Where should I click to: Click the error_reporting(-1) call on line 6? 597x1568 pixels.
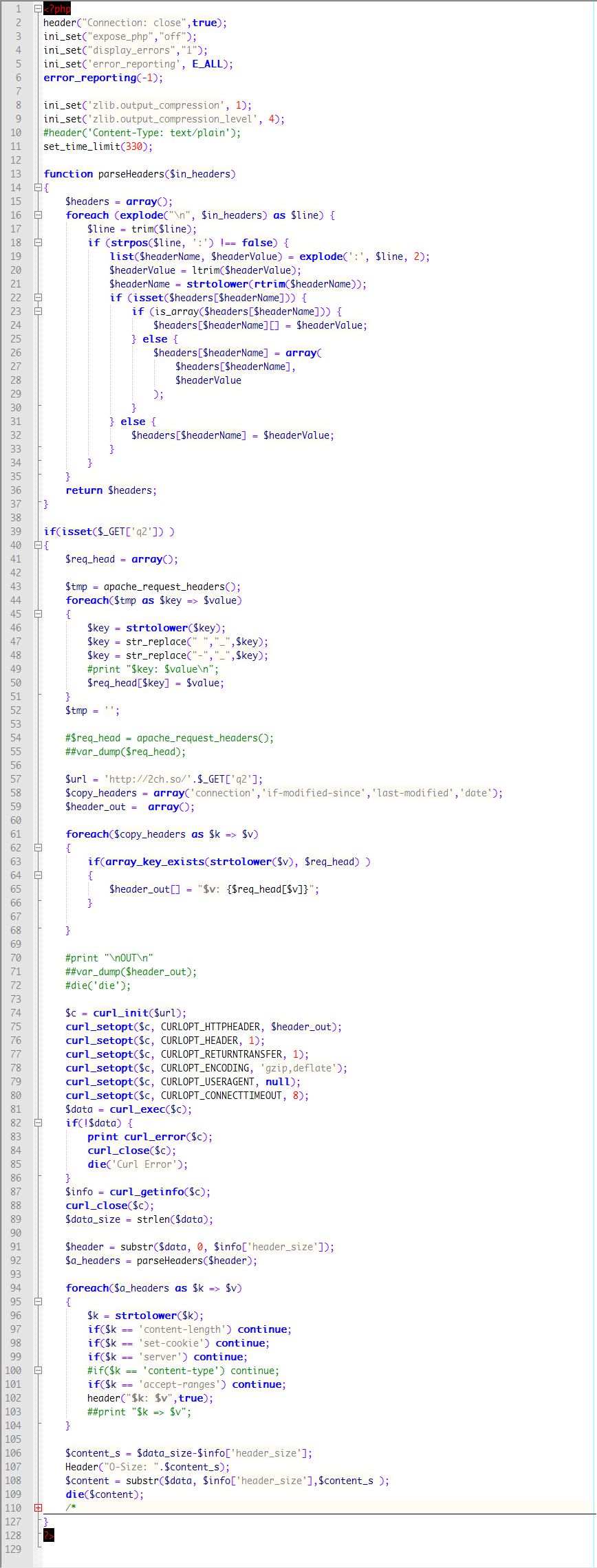click(102, 78)
